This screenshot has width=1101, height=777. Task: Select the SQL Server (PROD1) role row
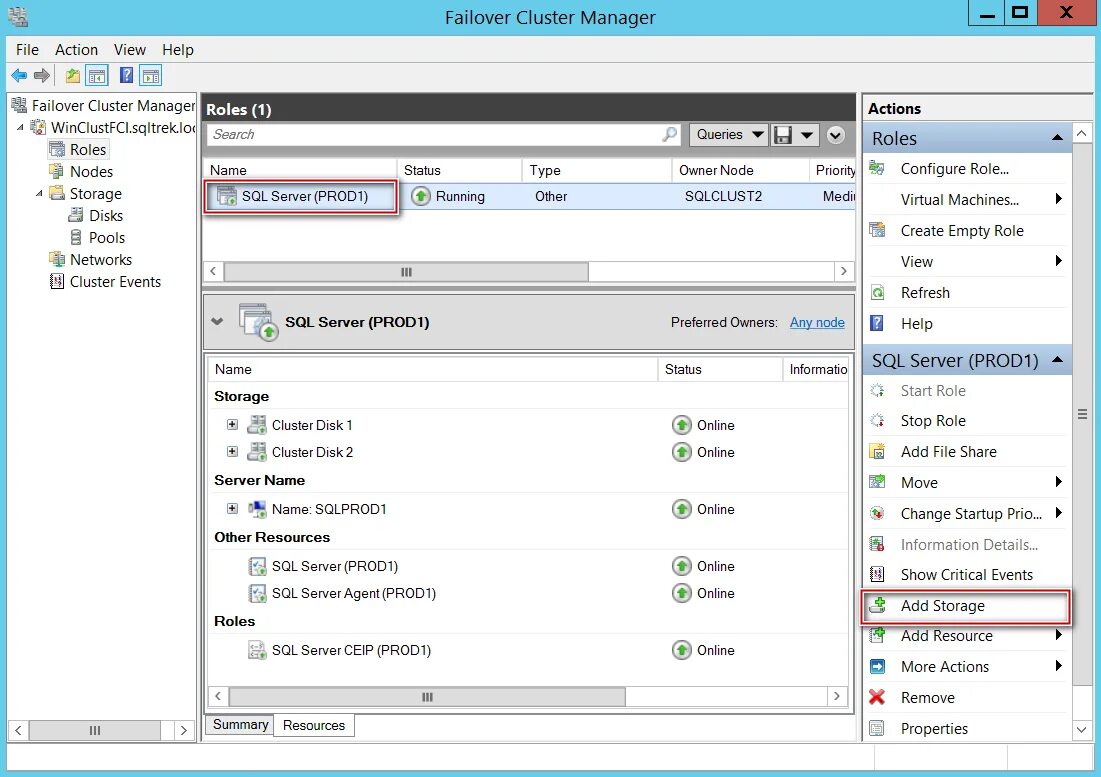pyautogui.click(x=529, y=196)
